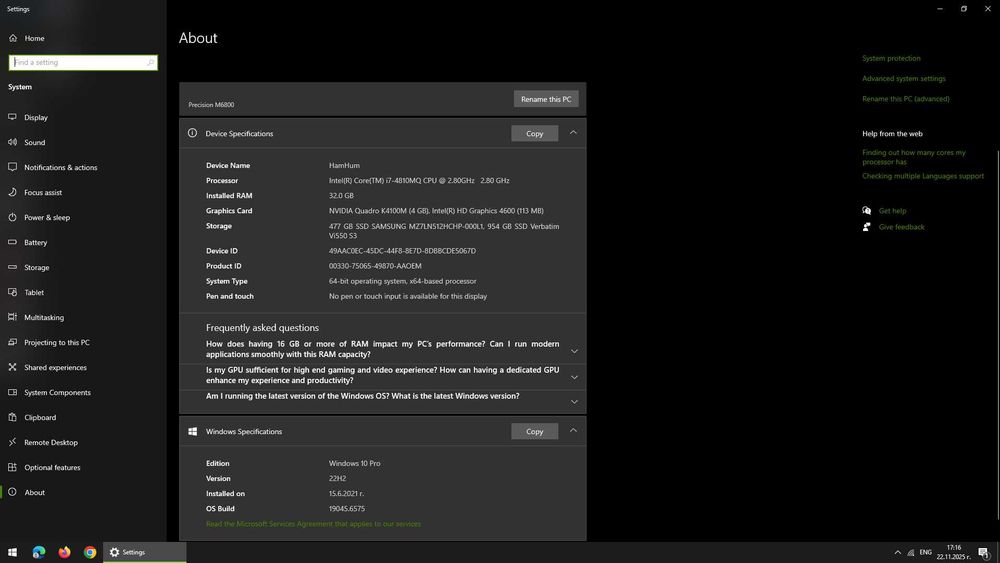Open Focus assist moon icon
The height and width of the screenshot is (563, 1000).
(12, 192)
